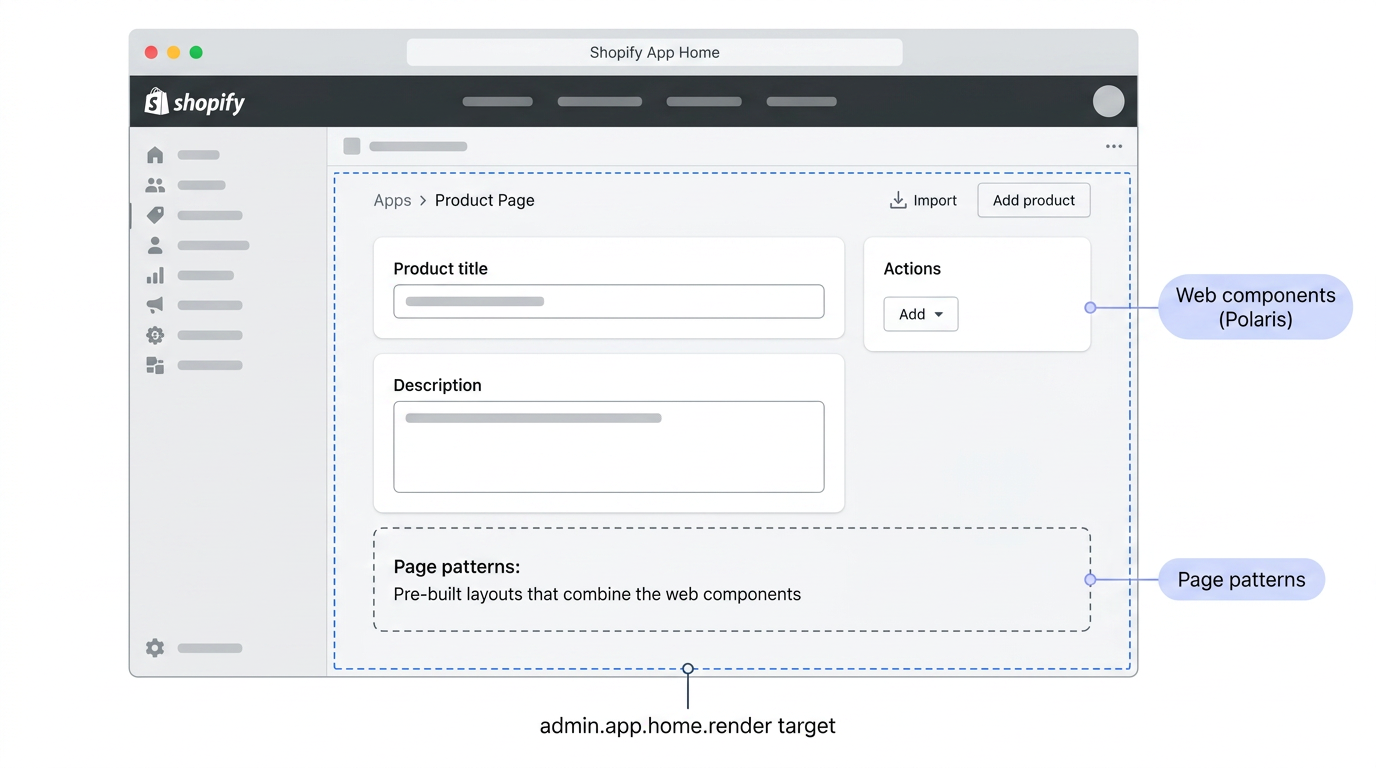Click the Add product button
The width and height of the screenshot is (1376, 768).
[x=1034, y=200]
